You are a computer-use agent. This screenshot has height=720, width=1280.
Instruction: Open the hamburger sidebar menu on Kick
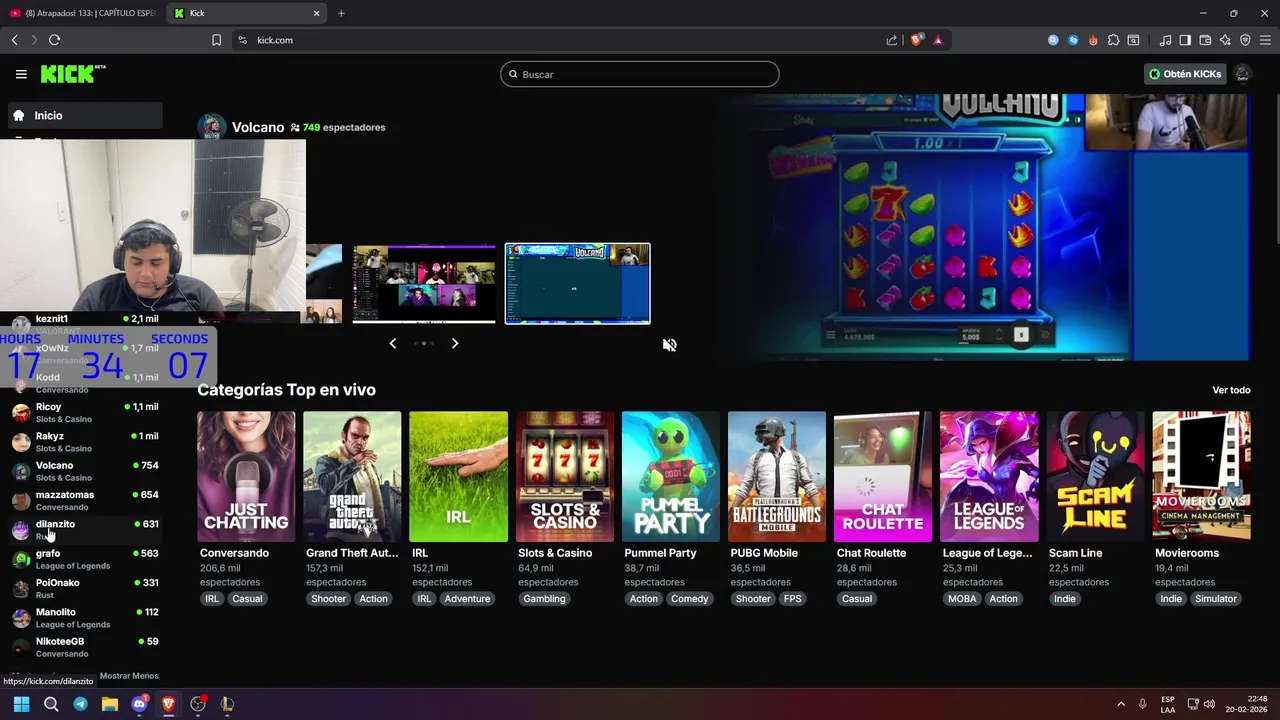[x=21, y=74]
